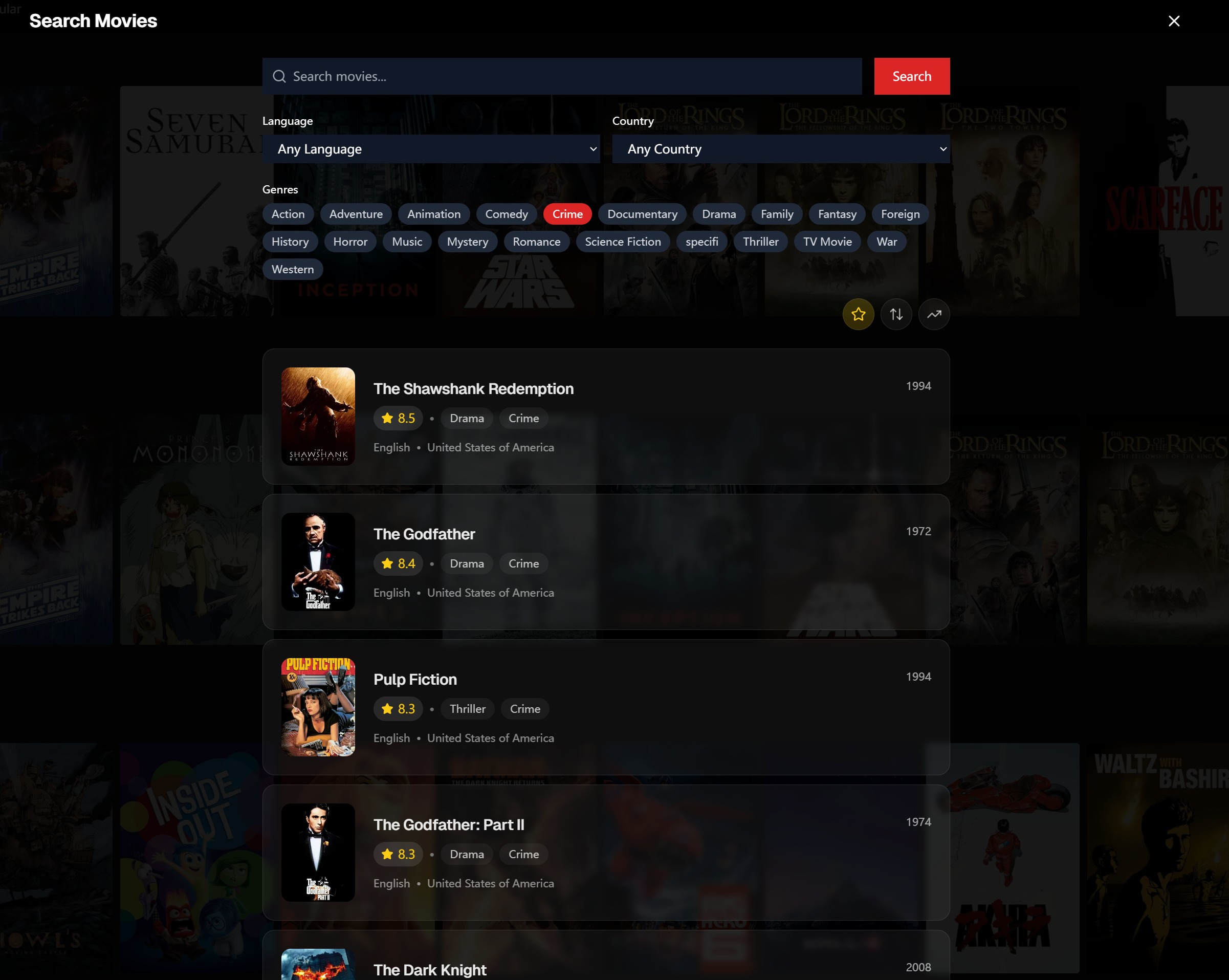1229x980 pixels.
Task: Open the Any Language dropdown
Action: click(431, 149)
